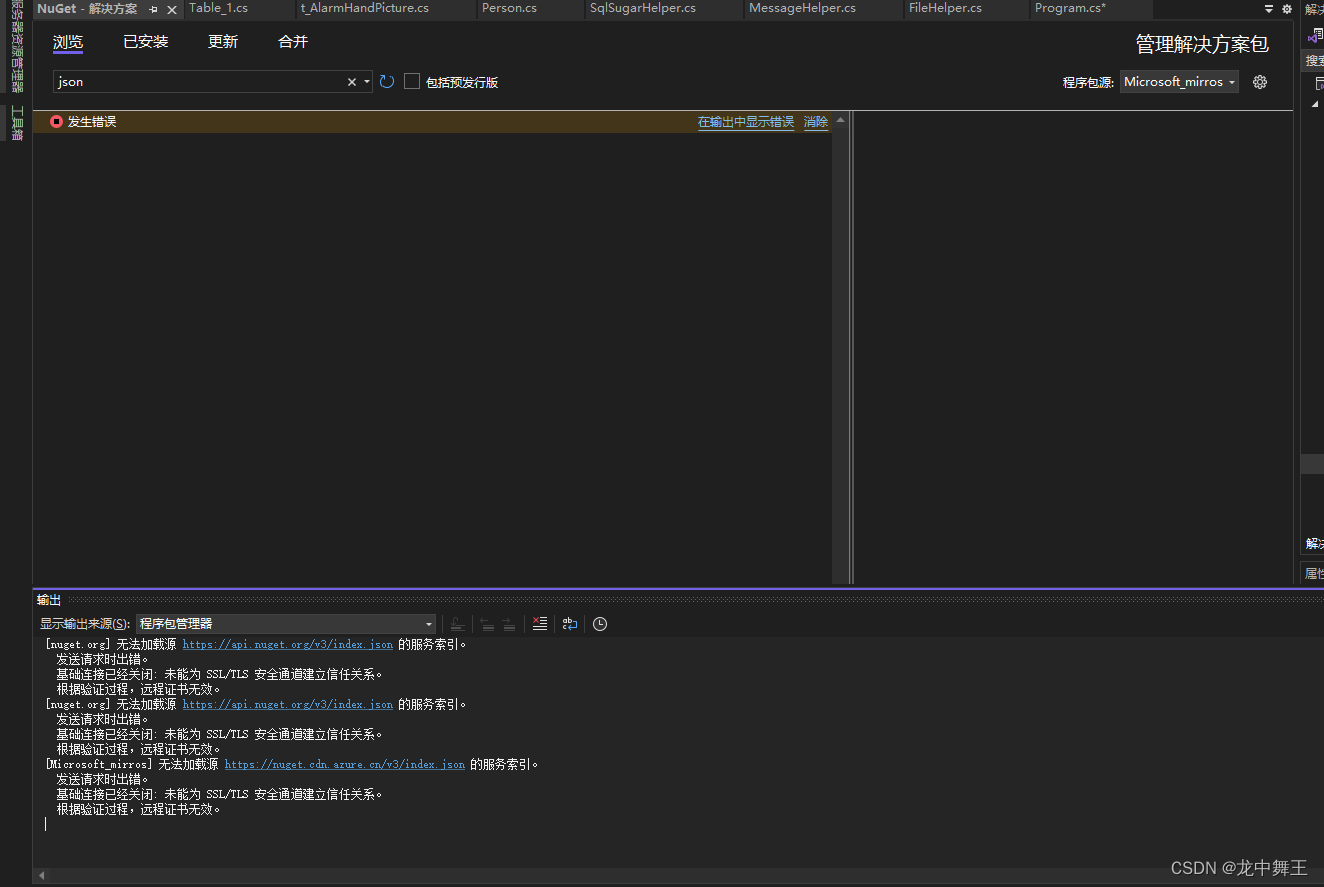Expand the search history dropdown arrow

367,82
